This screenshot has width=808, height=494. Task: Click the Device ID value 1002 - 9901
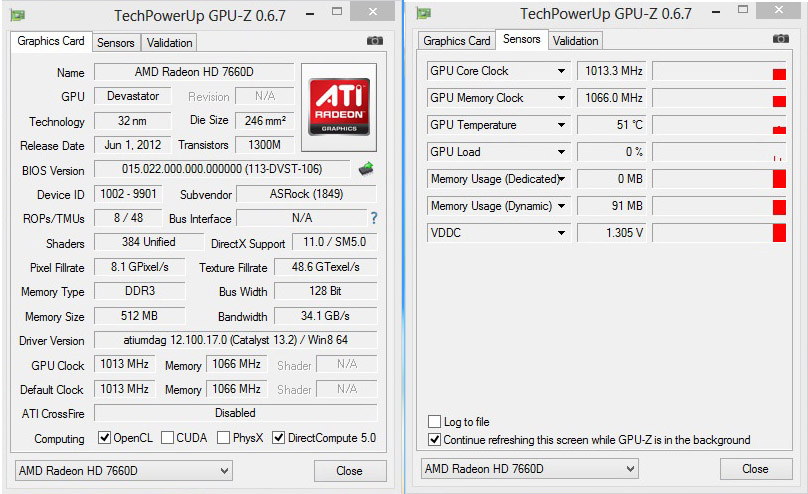point(128,194)
